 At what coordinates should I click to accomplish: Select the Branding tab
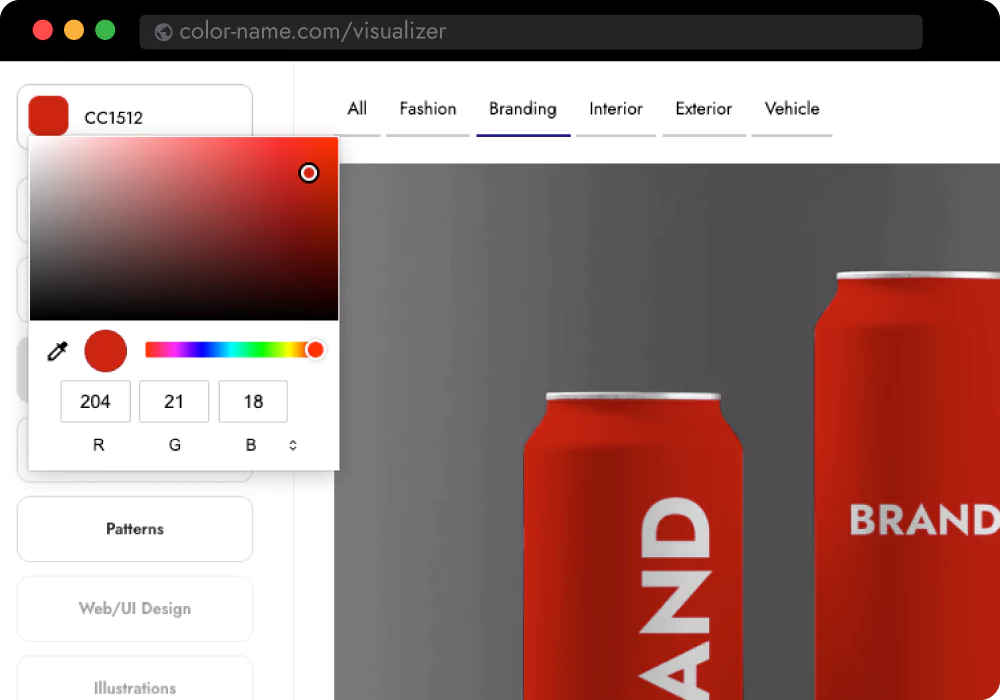point(523,109)
